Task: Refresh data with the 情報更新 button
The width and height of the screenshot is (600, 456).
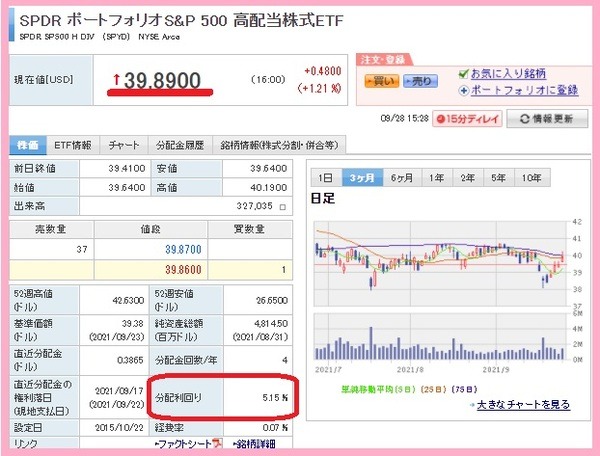Action: point(547,119)
